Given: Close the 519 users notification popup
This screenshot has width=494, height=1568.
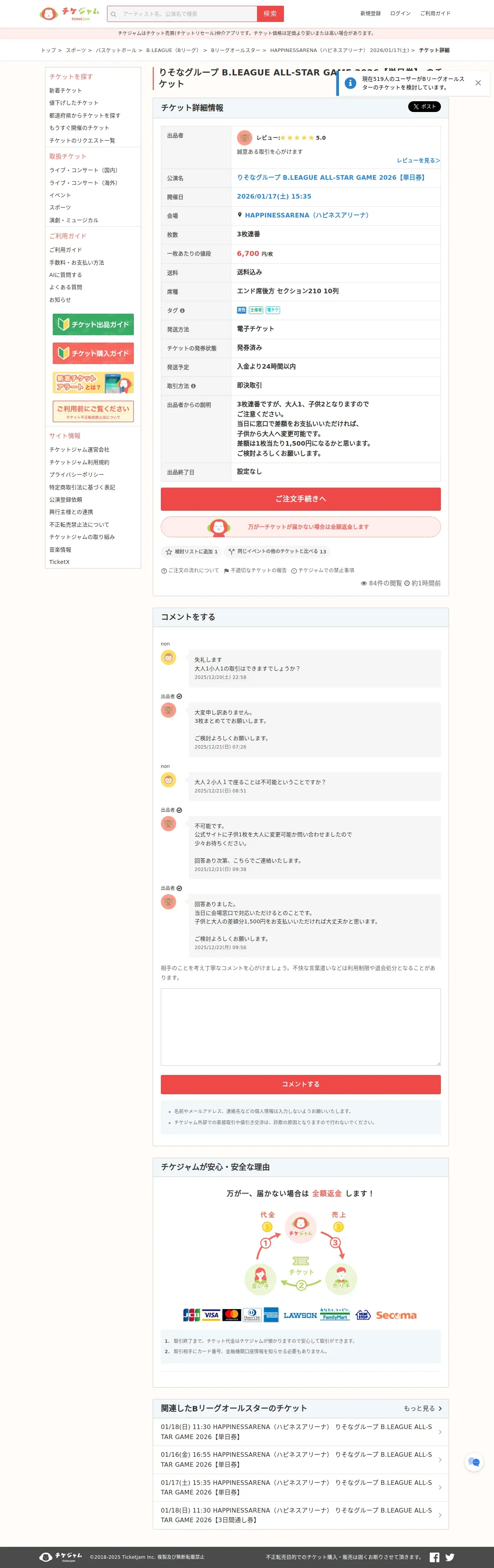Looking at the screenshot, I should [x=478, y=83].
